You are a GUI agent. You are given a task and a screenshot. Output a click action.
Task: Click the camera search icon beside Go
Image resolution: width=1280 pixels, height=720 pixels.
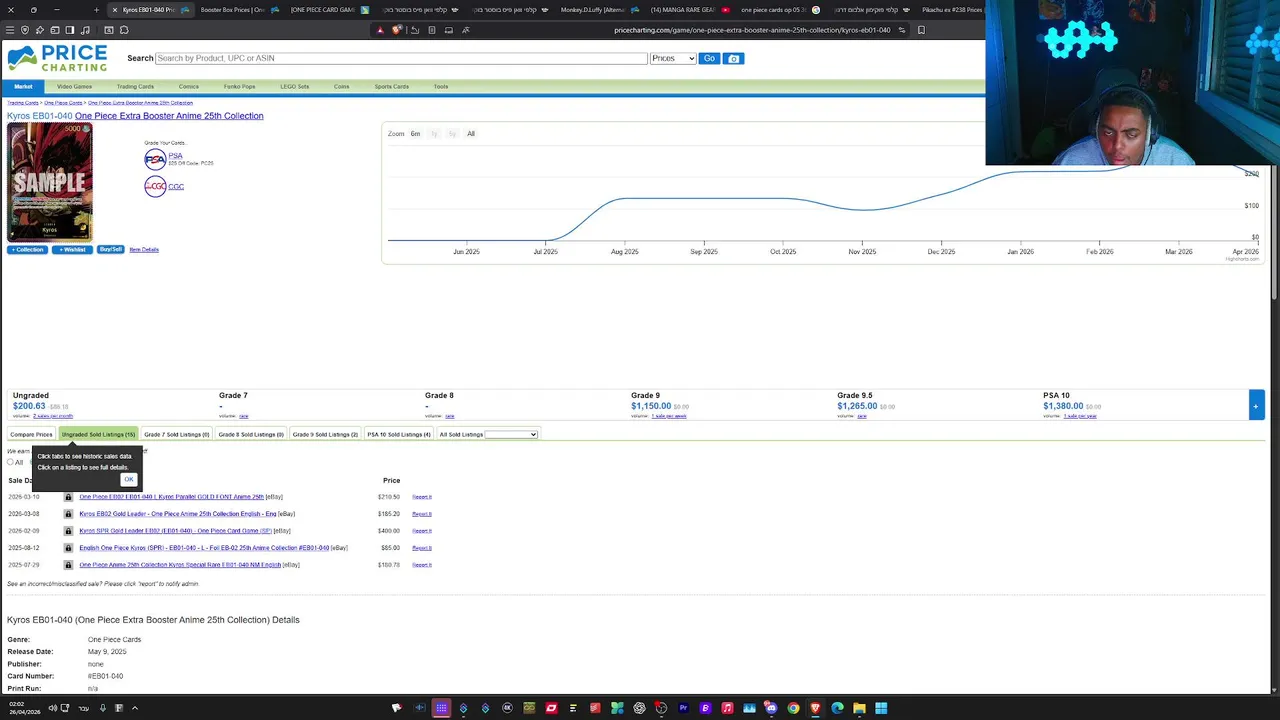(x=733, y=58)
